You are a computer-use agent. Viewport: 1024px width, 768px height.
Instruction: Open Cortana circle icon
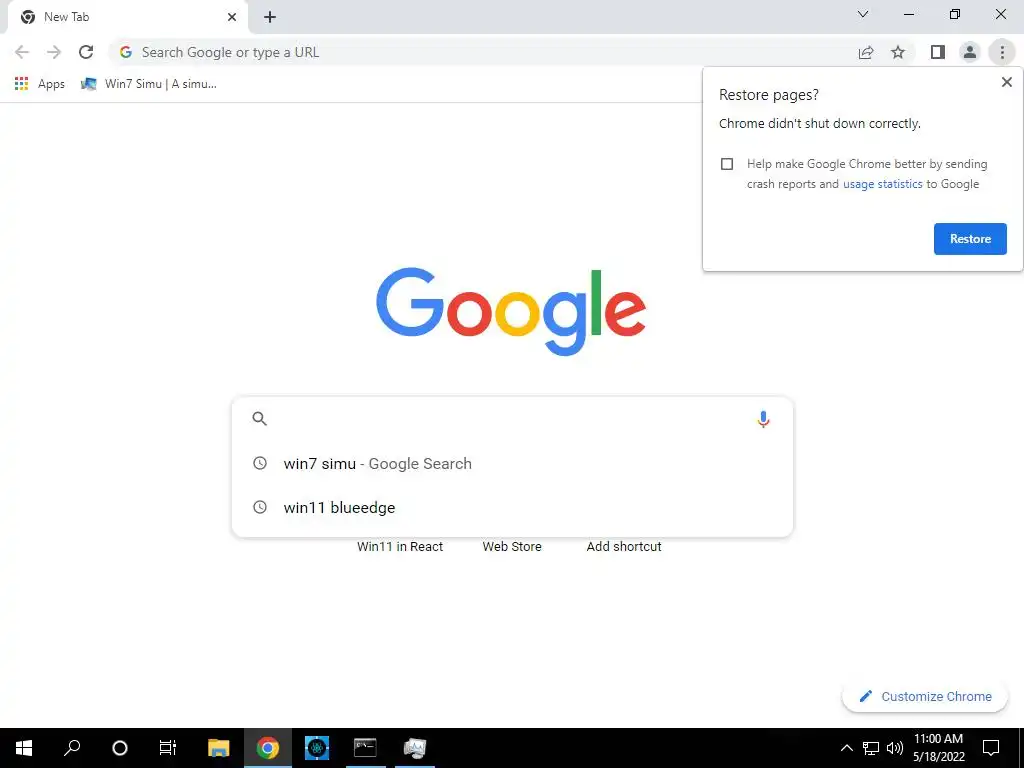120,748
